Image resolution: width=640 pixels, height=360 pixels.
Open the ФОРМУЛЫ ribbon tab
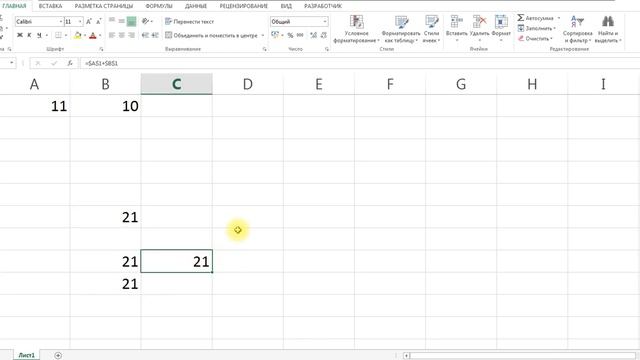tap(159, 6)
